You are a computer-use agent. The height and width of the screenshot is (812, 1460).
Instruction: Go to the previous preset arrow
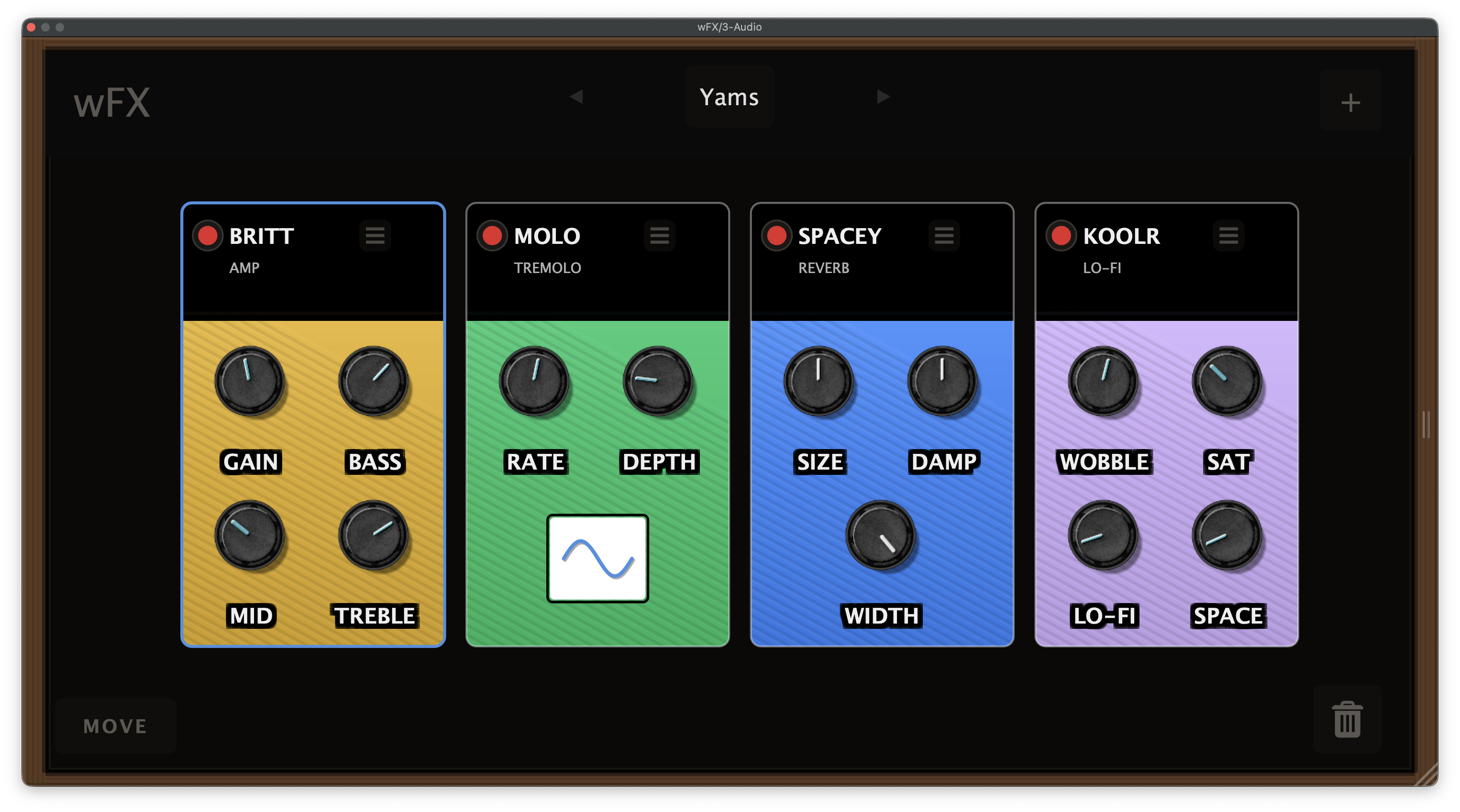click(576, 97)
